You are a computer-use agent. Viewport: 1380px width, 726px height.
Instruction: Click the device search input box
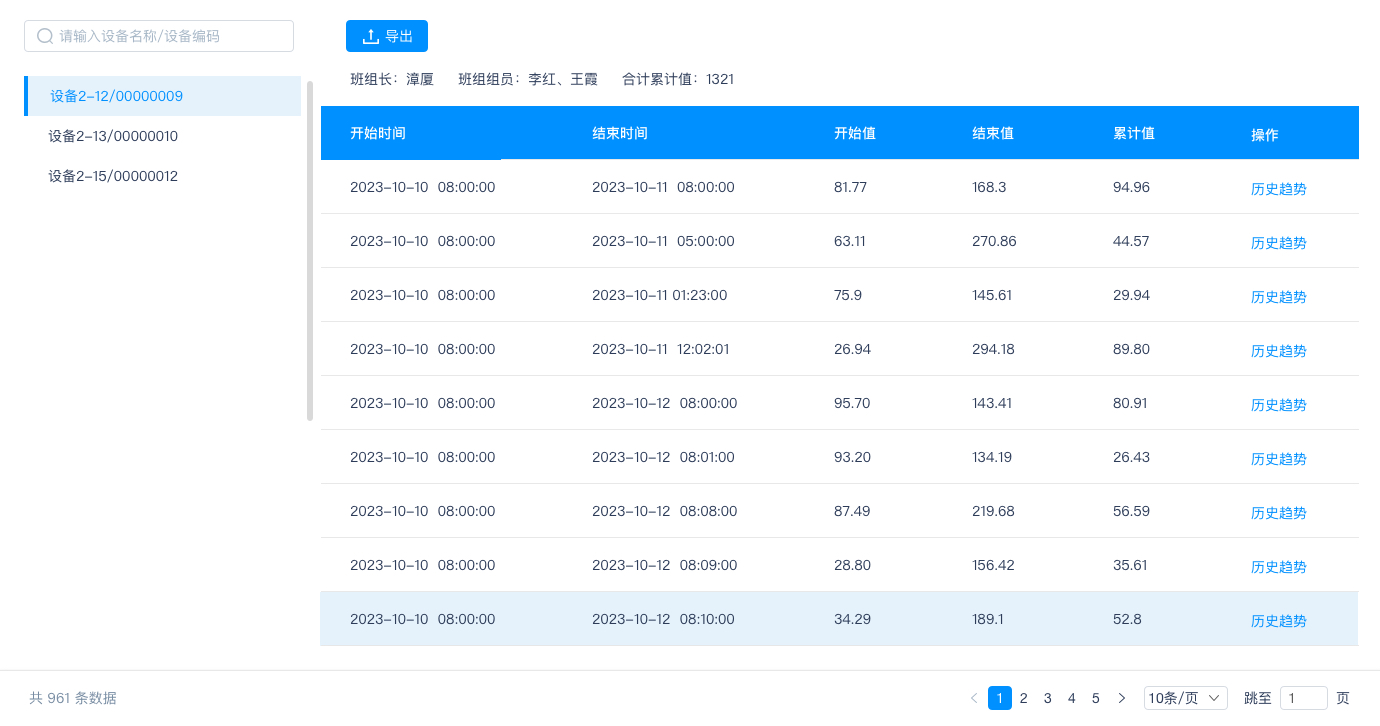159,35
